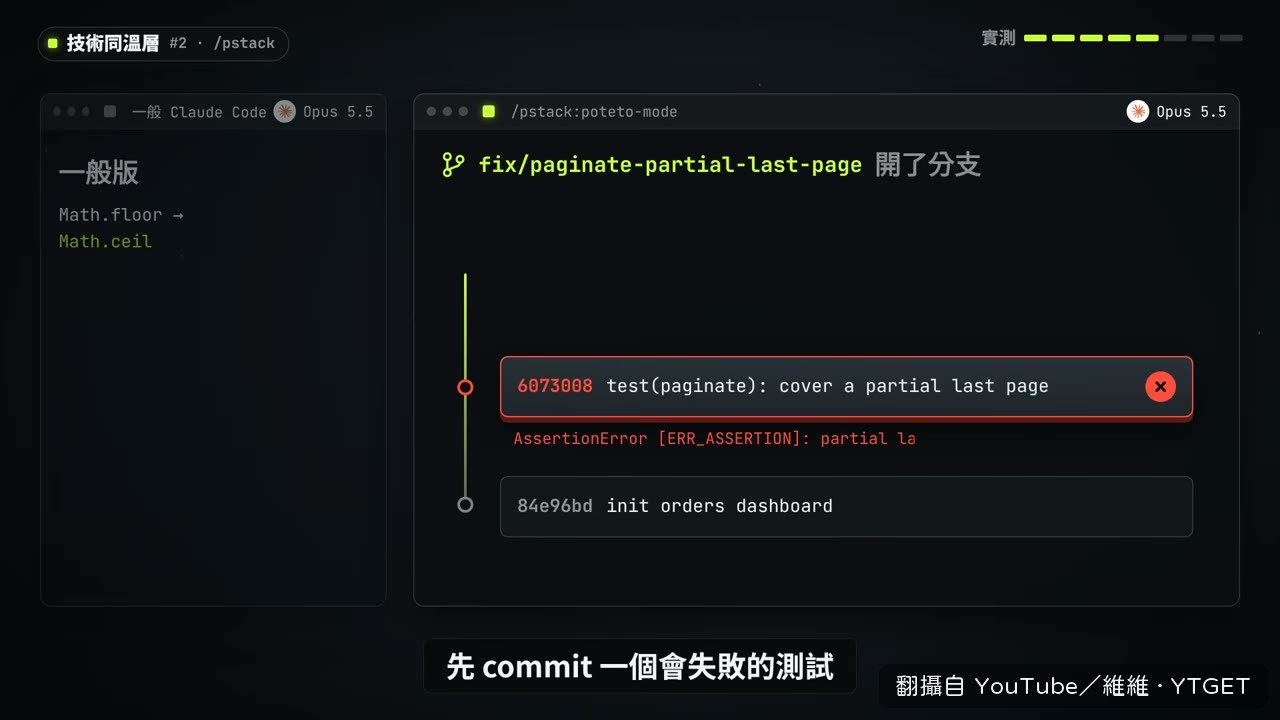This screenshot has width=1280, height=720.
Task: Click the Claude logo in the /pstack:poteto-mode window
Action: (1137, 111)
